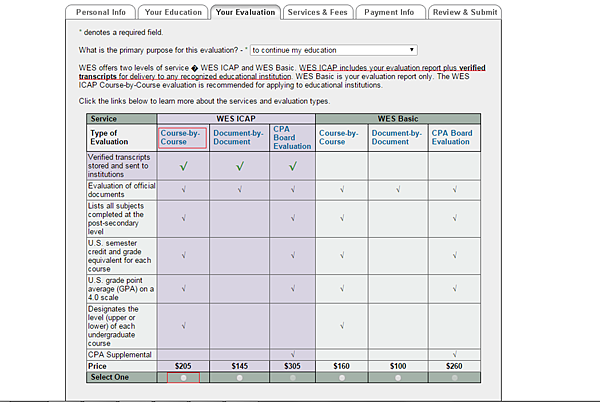Click the WES Basic column header
The height and width of the screenshot is (402, 600).
point(398,119)
